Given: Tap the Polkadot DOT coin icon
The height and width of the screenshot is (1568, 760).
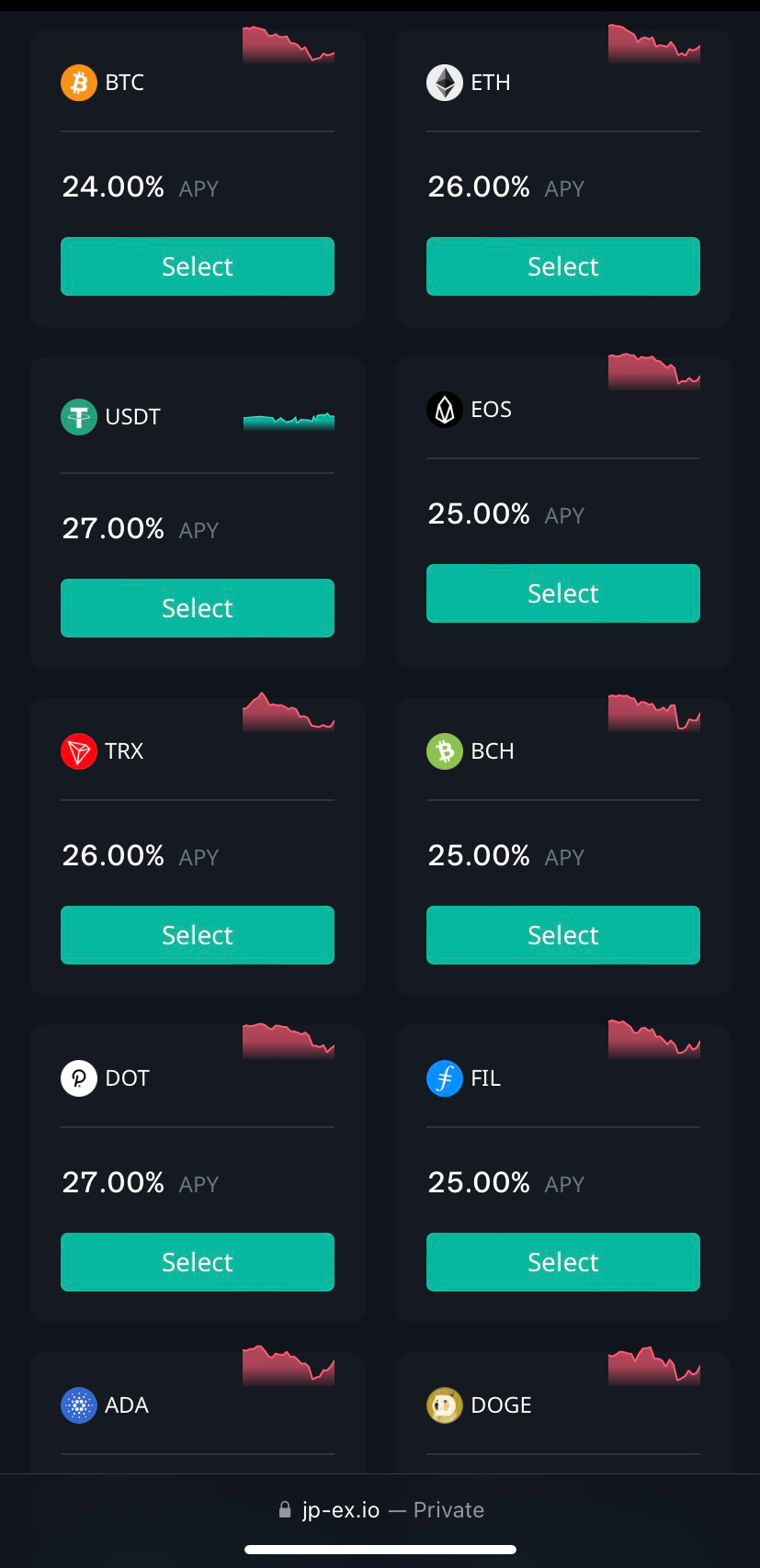Looking at the screenshot, I should pos(79,1078).
